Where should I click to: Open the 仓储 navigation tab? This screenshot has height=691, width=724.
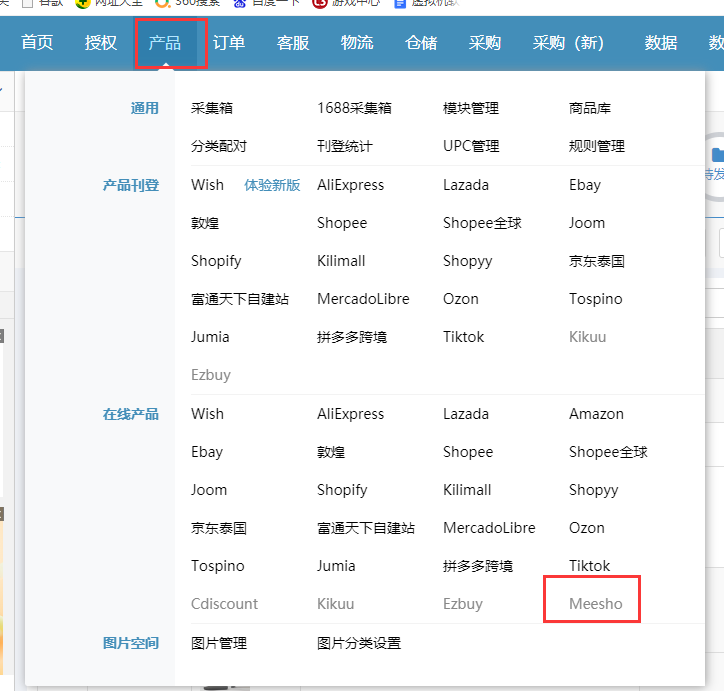pos(421,43)
